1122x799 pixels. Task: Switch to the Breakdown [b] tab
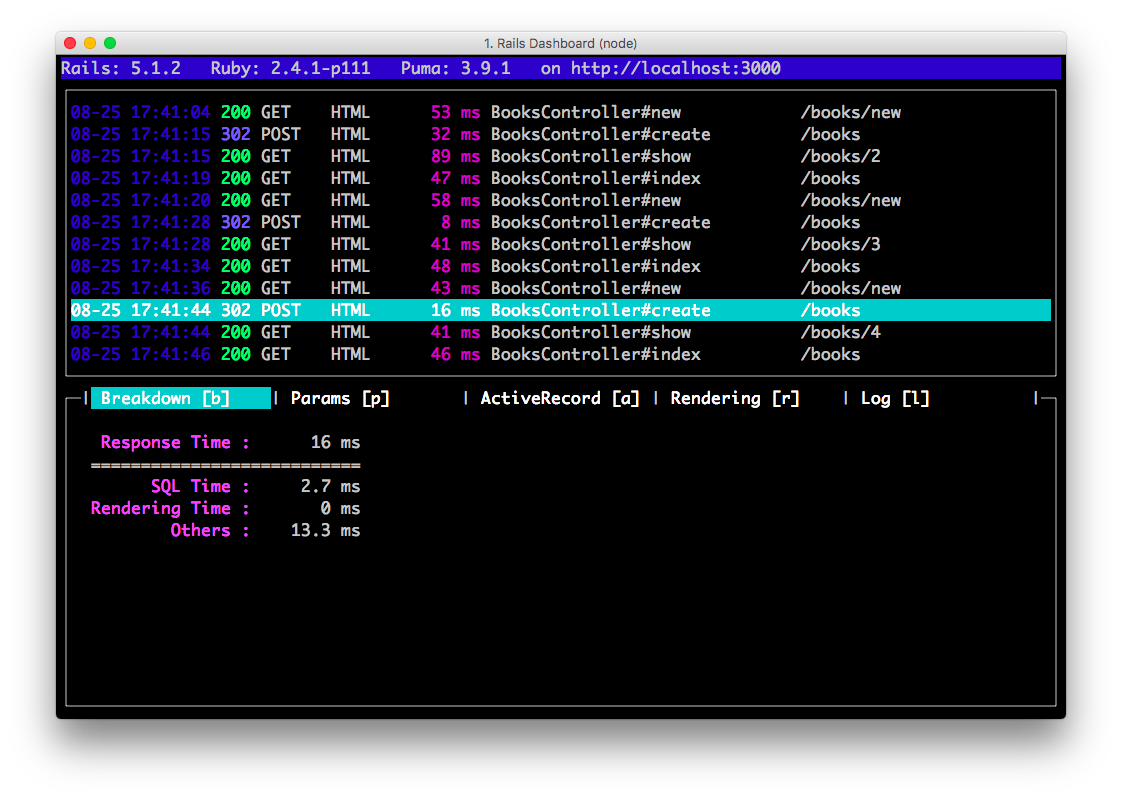click(x=181, y=398)
